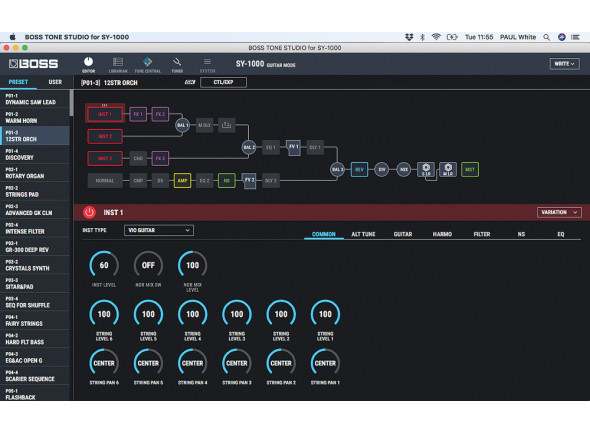Open the Editor view knob icon
The height and width of the screenshot is (434, 590).
88,62
